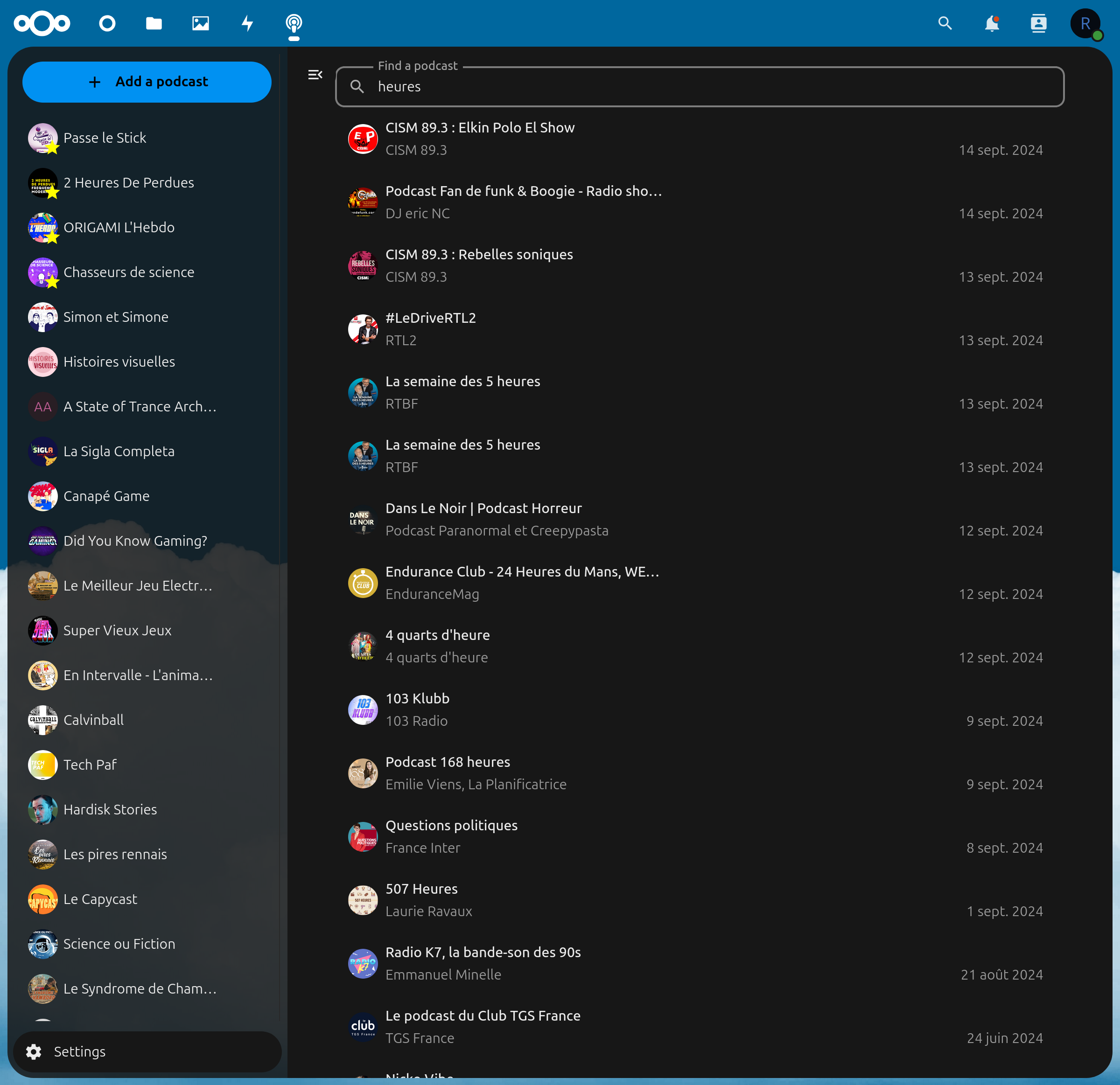Focus the Find a podcast search field

tap(700, 87)
